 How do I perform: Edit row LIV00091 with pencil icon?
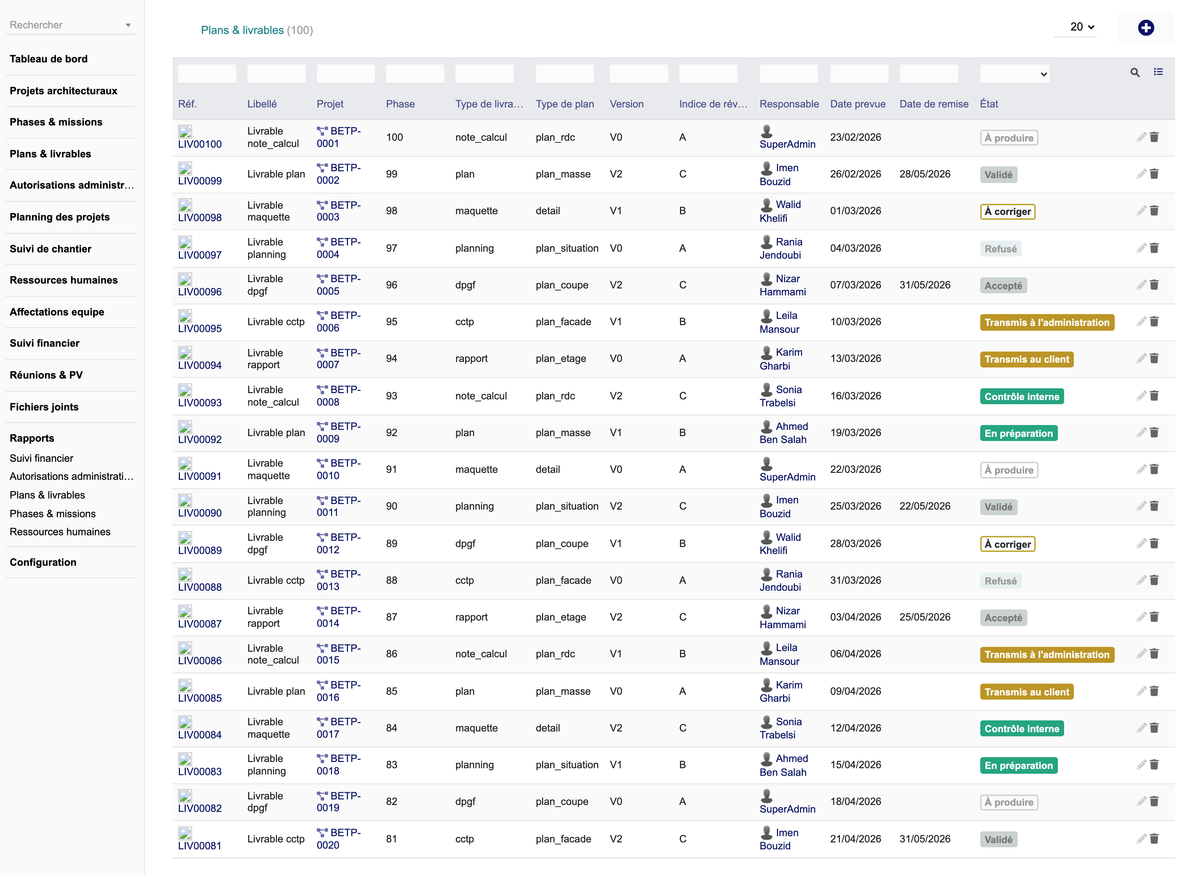1141,470
